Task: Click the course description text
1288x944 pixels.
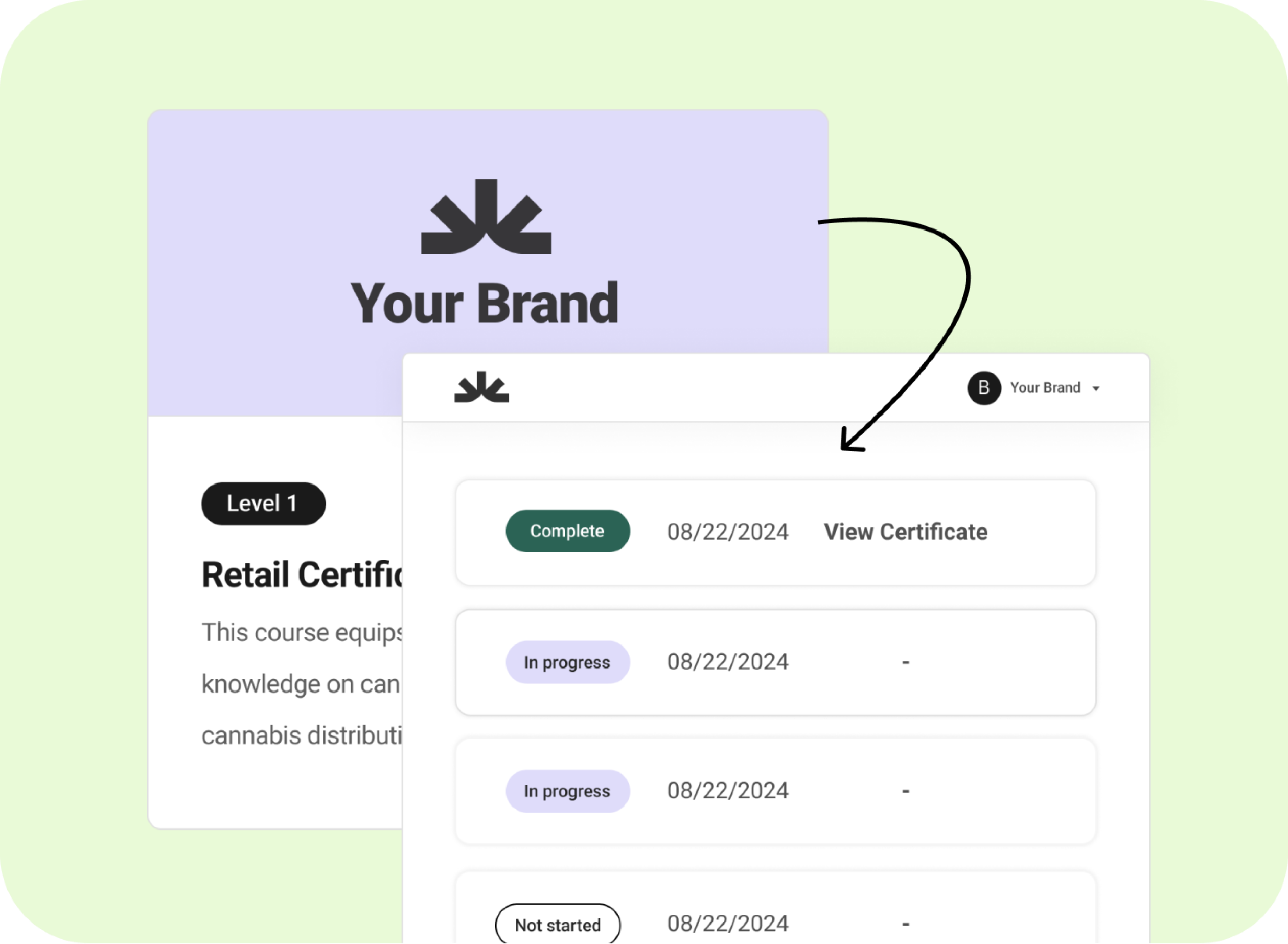Action: [302, 684]
